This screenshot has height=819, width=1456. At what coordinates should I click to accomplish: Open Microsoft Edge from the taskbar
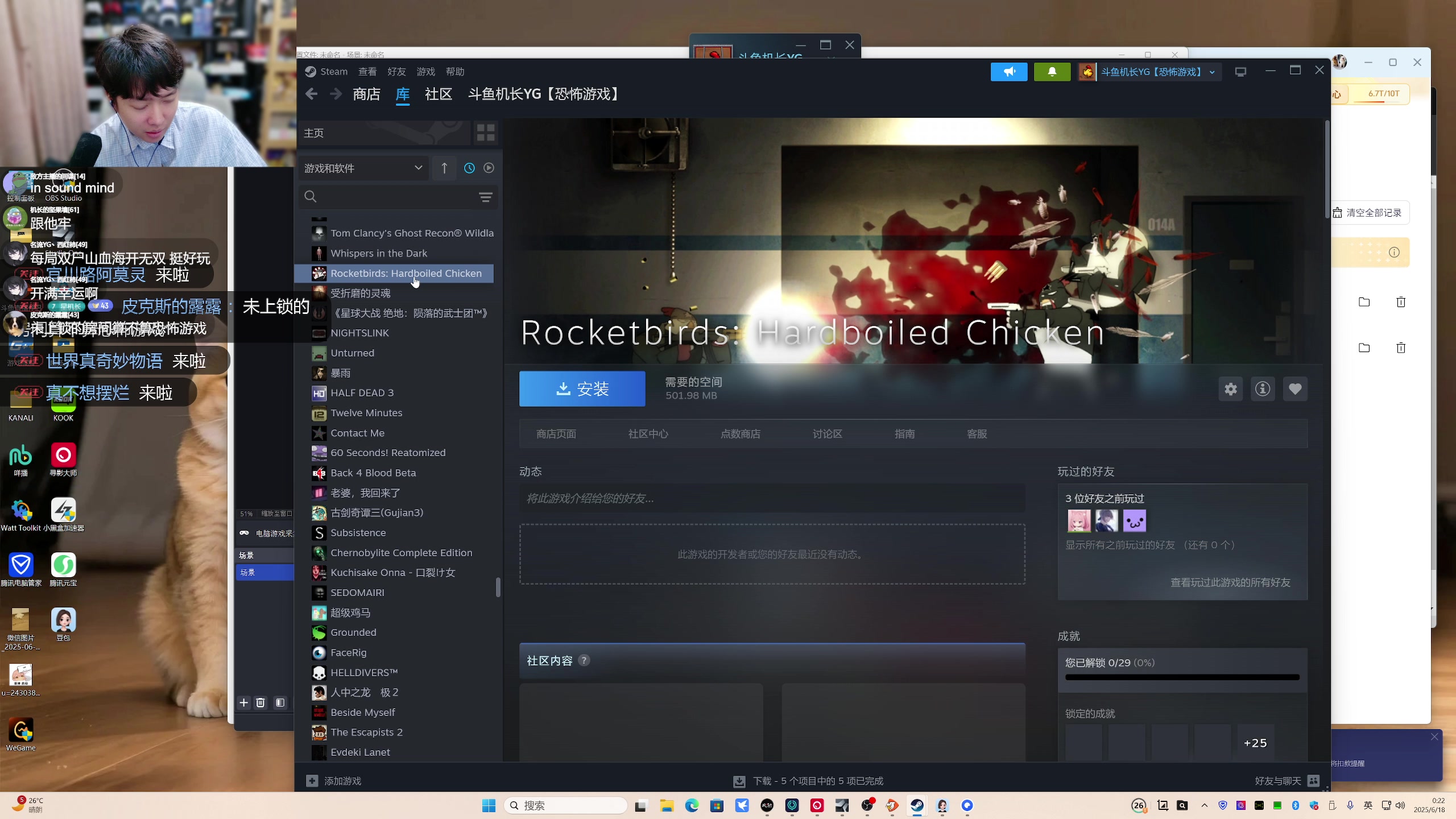click(692, 805)
